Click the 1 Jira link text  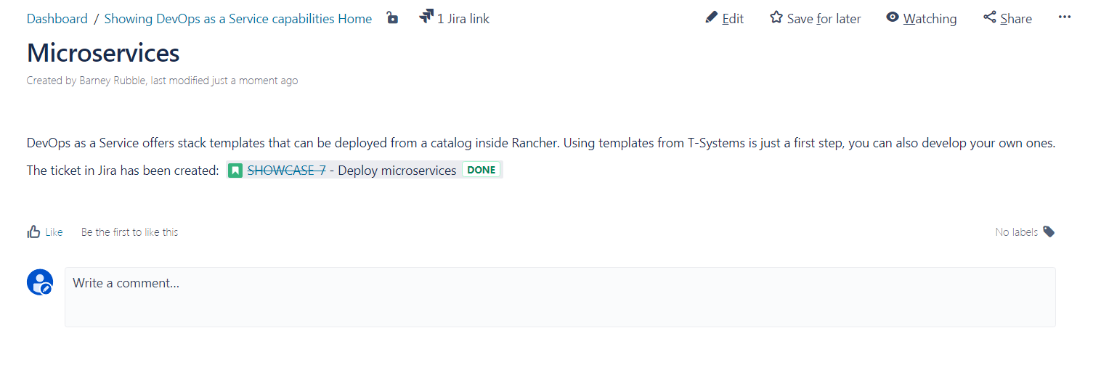tap(463, 18)
